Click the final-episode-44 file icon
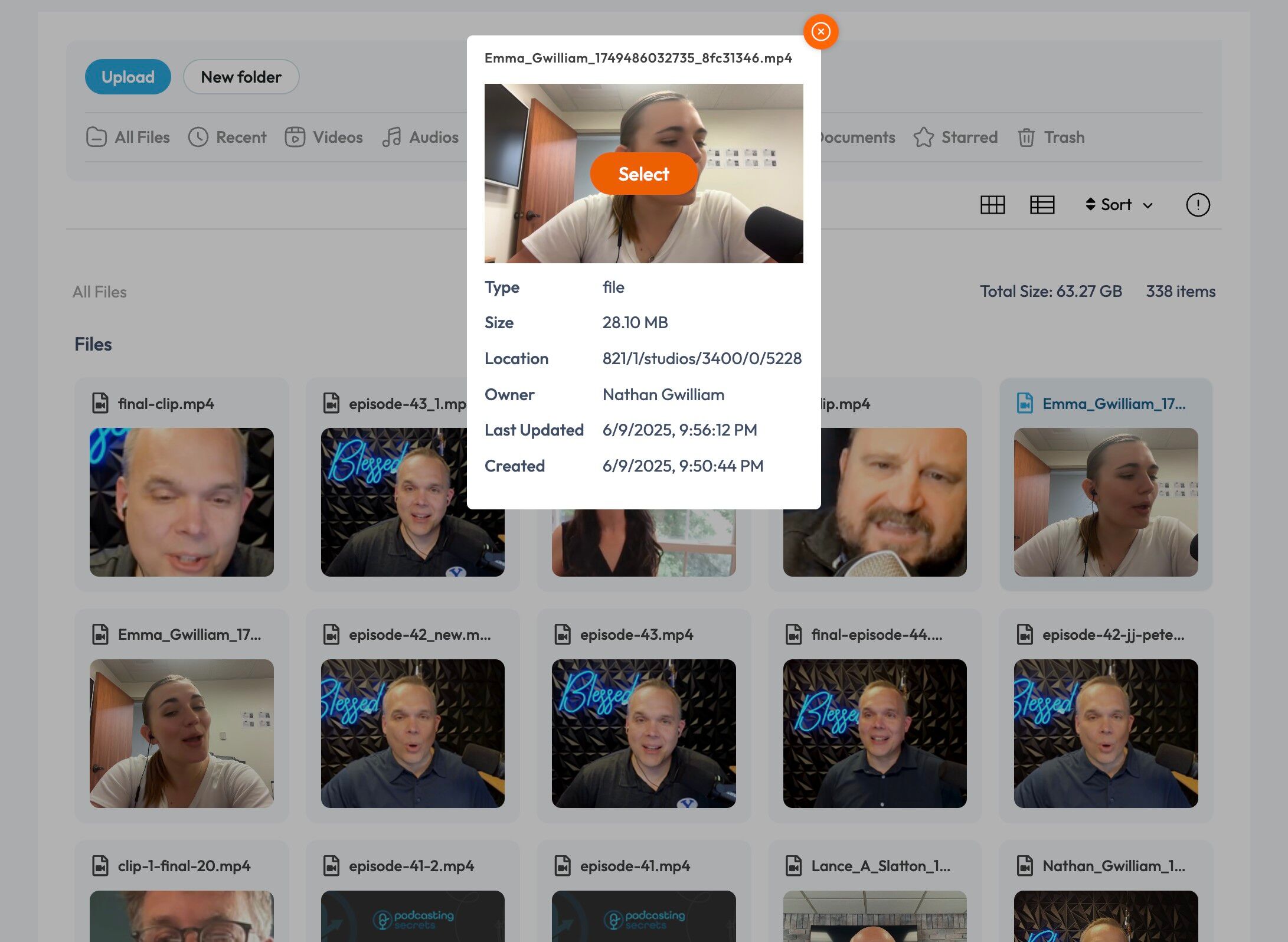 794,634
